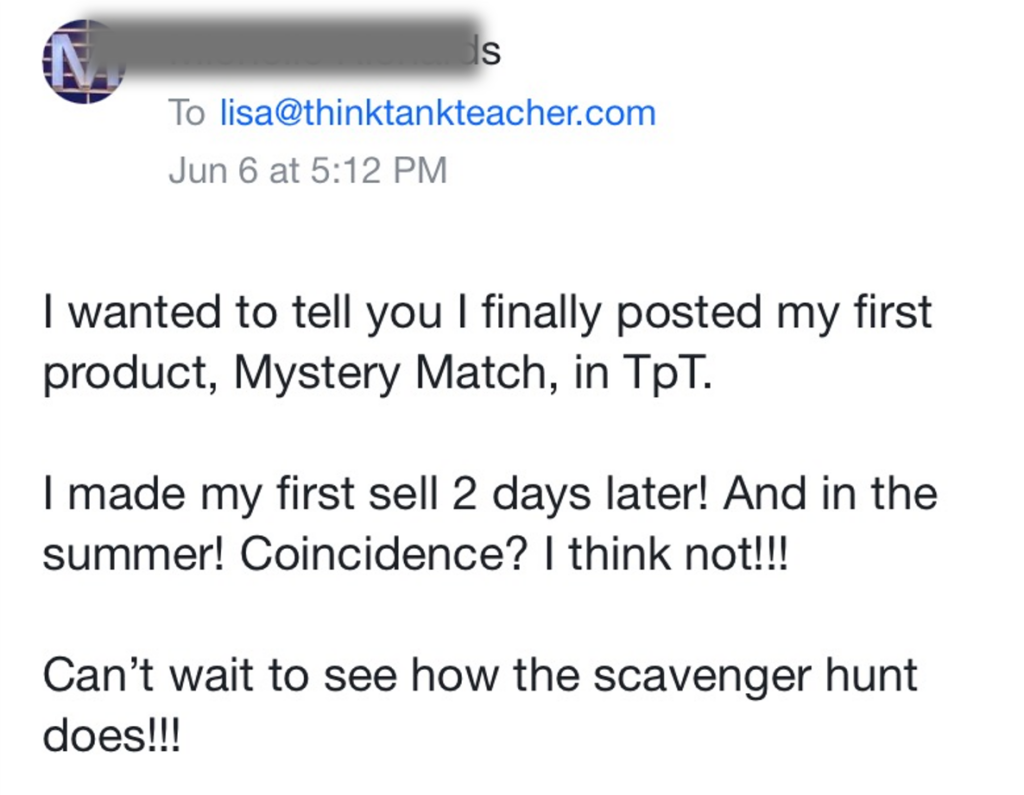1024x795 pixels.
Task: Click the phrase "I think not!!!"
Action: pos(666,554)
